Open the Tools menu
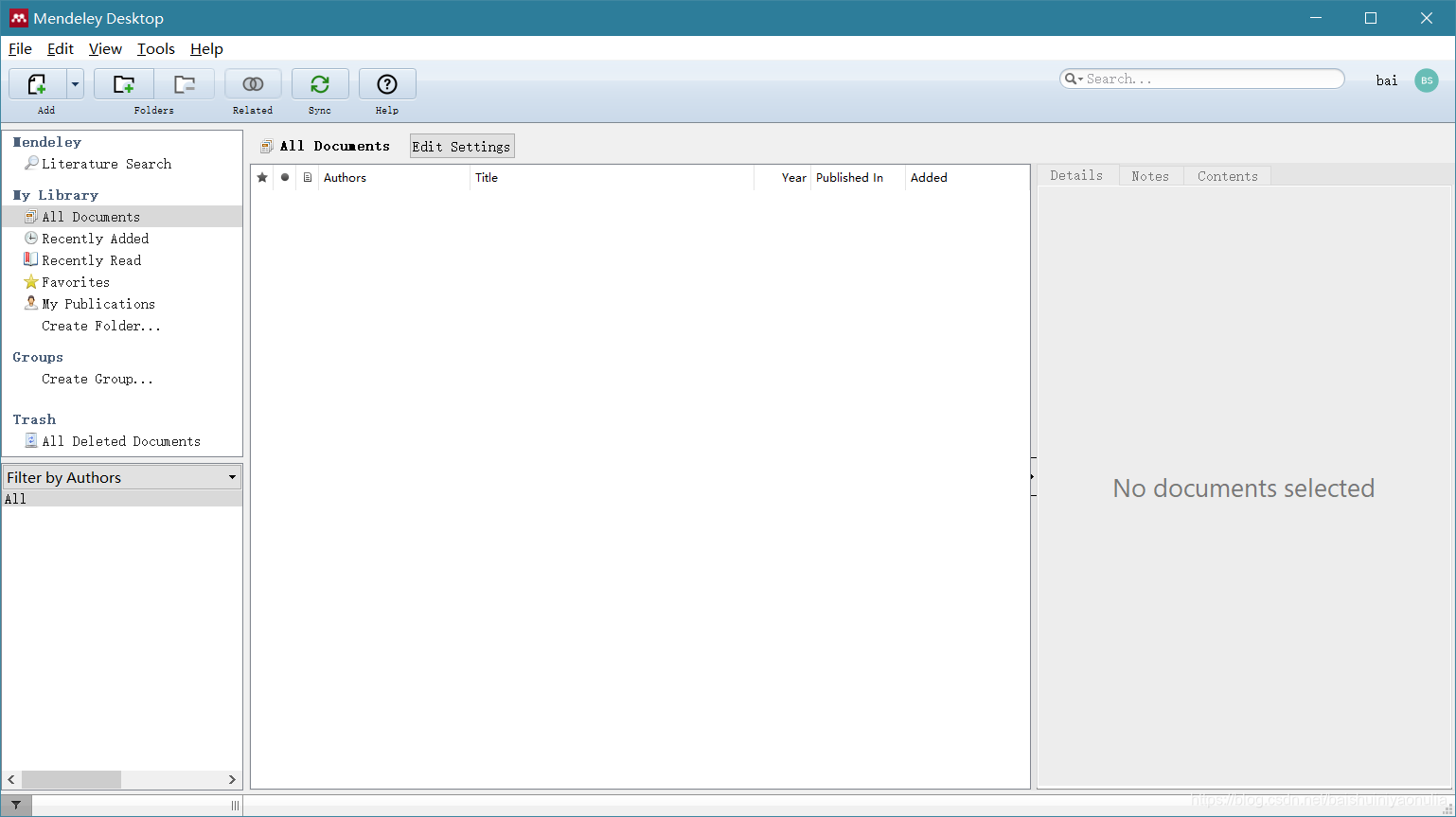Screen dimensions: 1456x817 [x=156, y=49]
